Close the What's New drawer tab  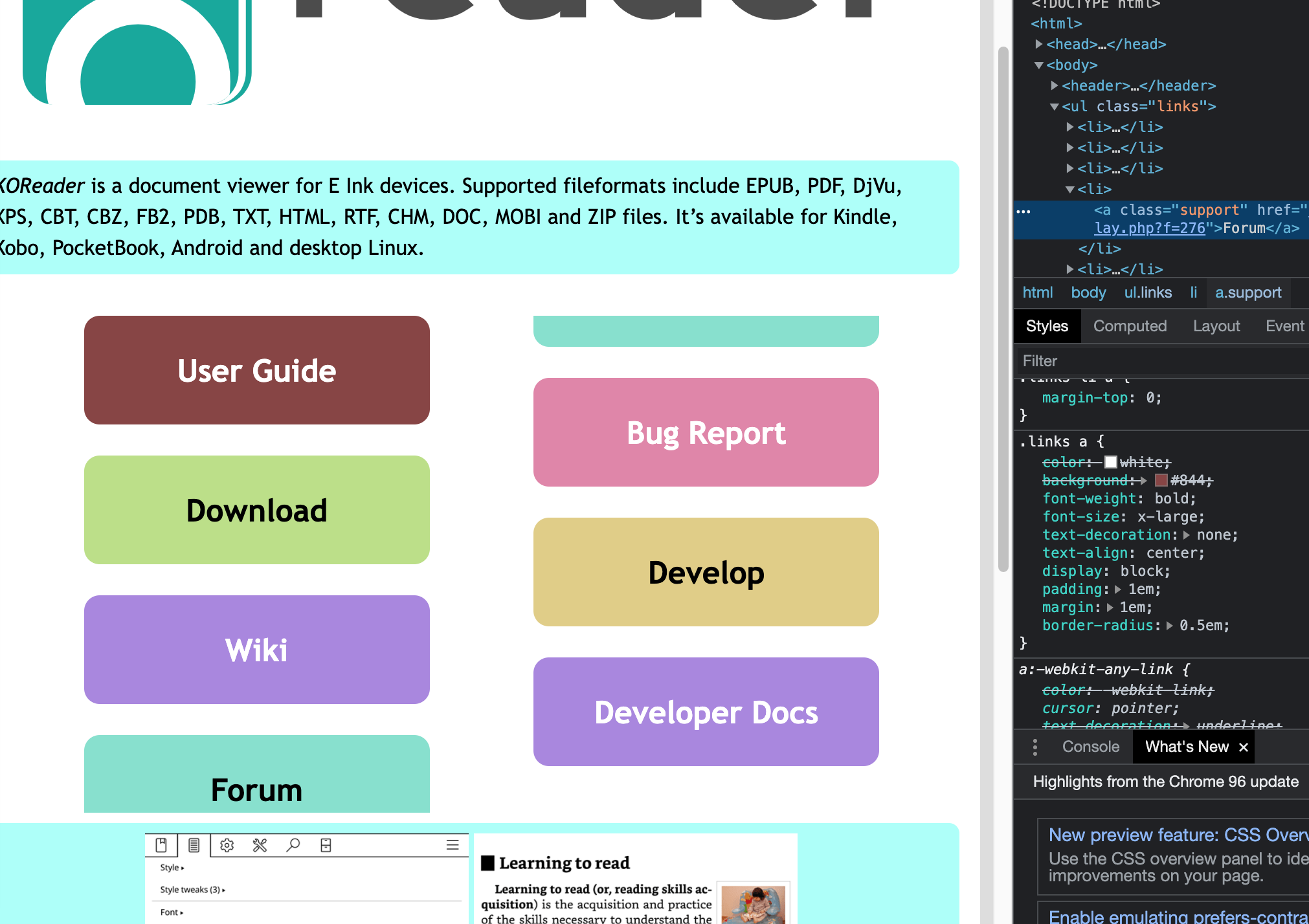(1244, 747)
